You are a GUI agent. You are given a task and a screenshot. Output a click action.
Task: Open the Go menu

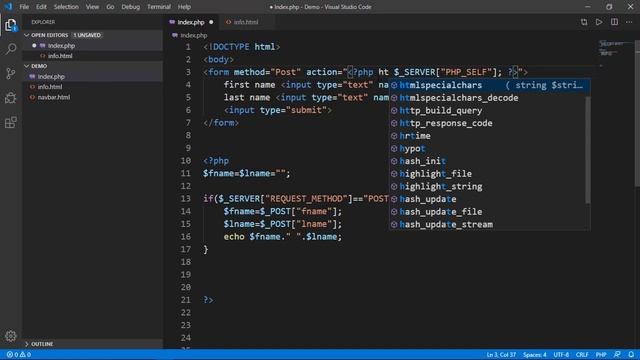110,7
